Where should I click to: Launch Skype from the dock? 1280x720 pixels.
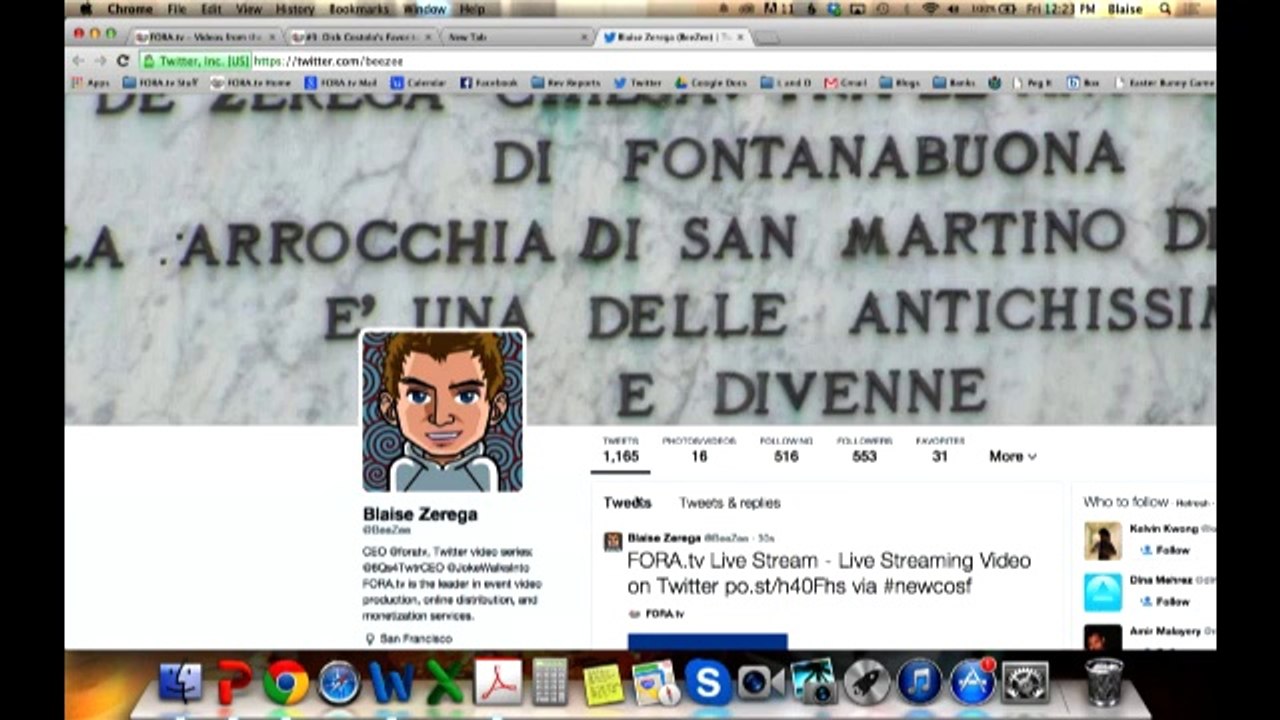click(708, 683)
